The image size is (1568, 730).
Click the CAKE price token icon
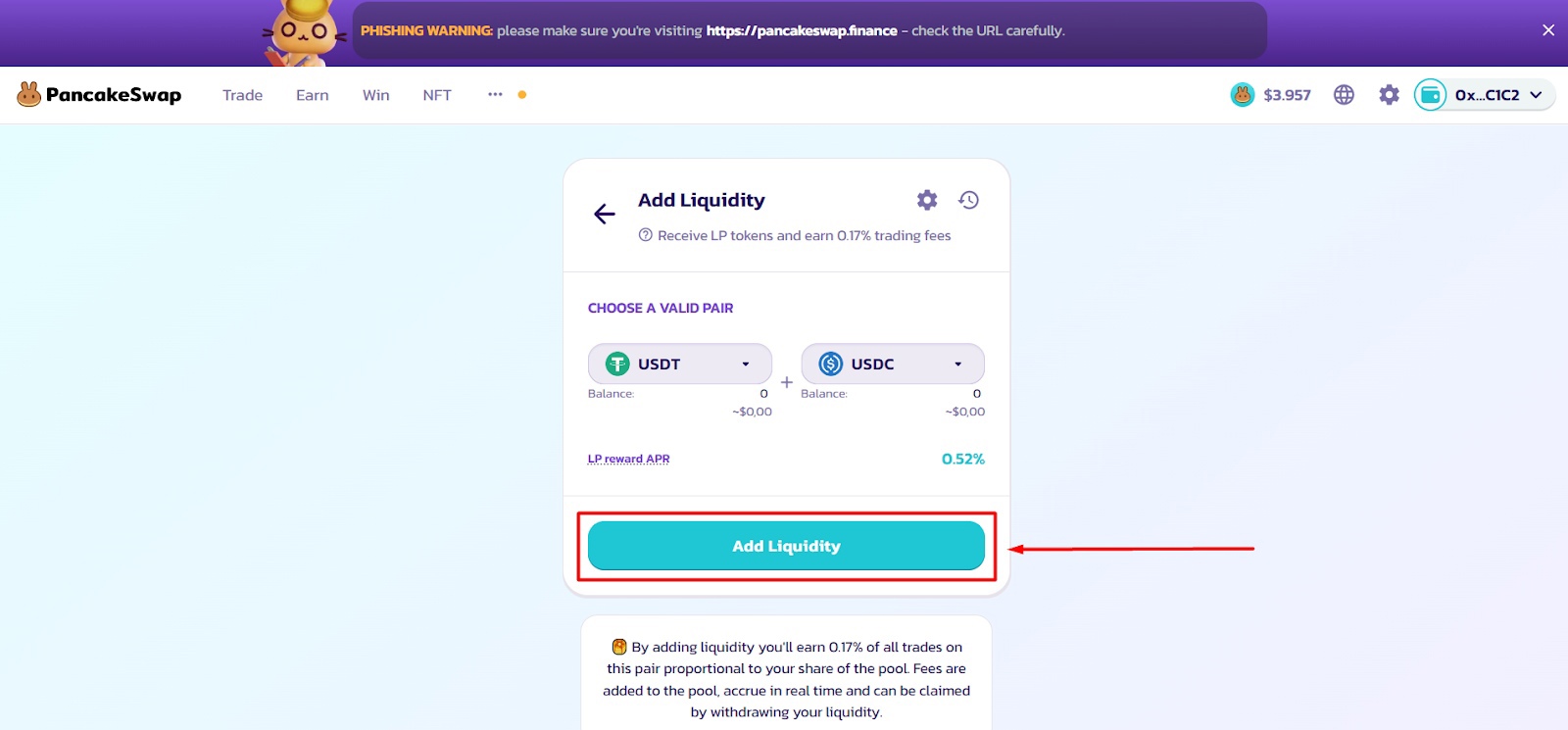pyautogui.click(x=1243, y=95)
